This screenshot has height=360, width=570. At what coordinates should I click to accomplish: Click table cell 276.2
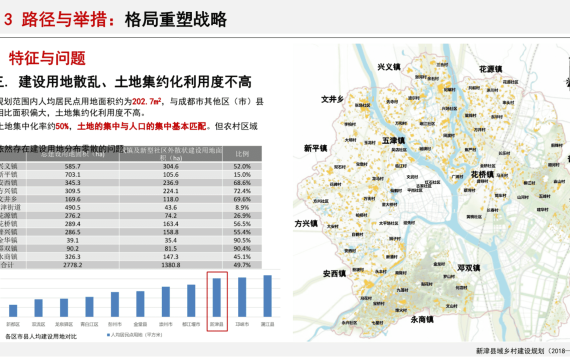tap(72, 216)
